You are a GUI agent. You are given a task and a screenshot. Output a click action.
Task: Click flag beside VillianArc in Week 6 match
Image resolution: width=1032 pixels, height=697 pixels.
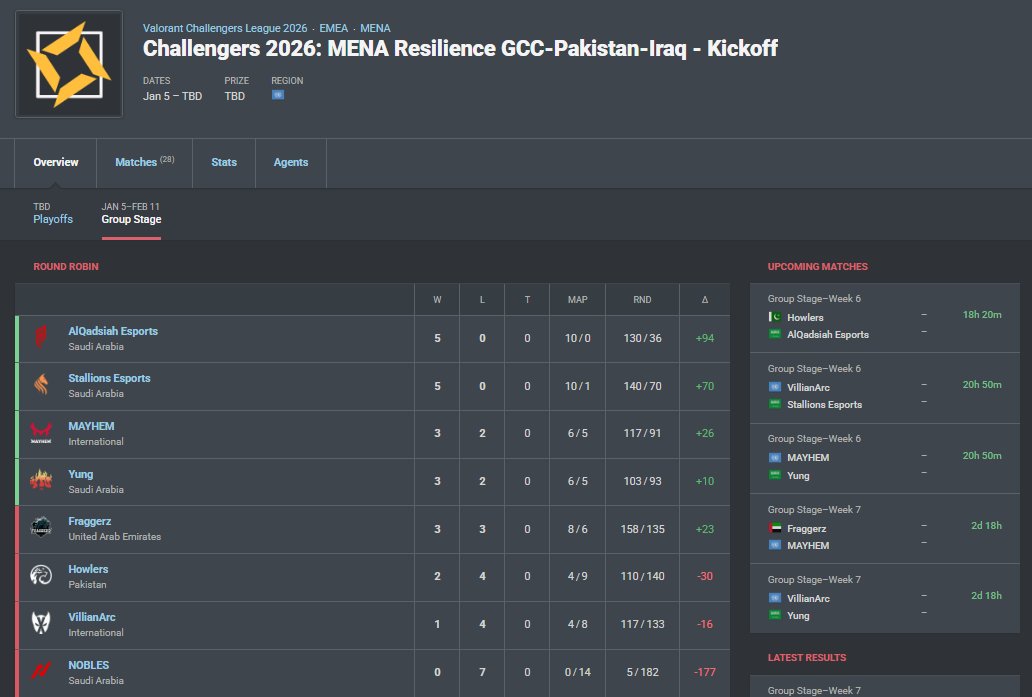point(775,387)
